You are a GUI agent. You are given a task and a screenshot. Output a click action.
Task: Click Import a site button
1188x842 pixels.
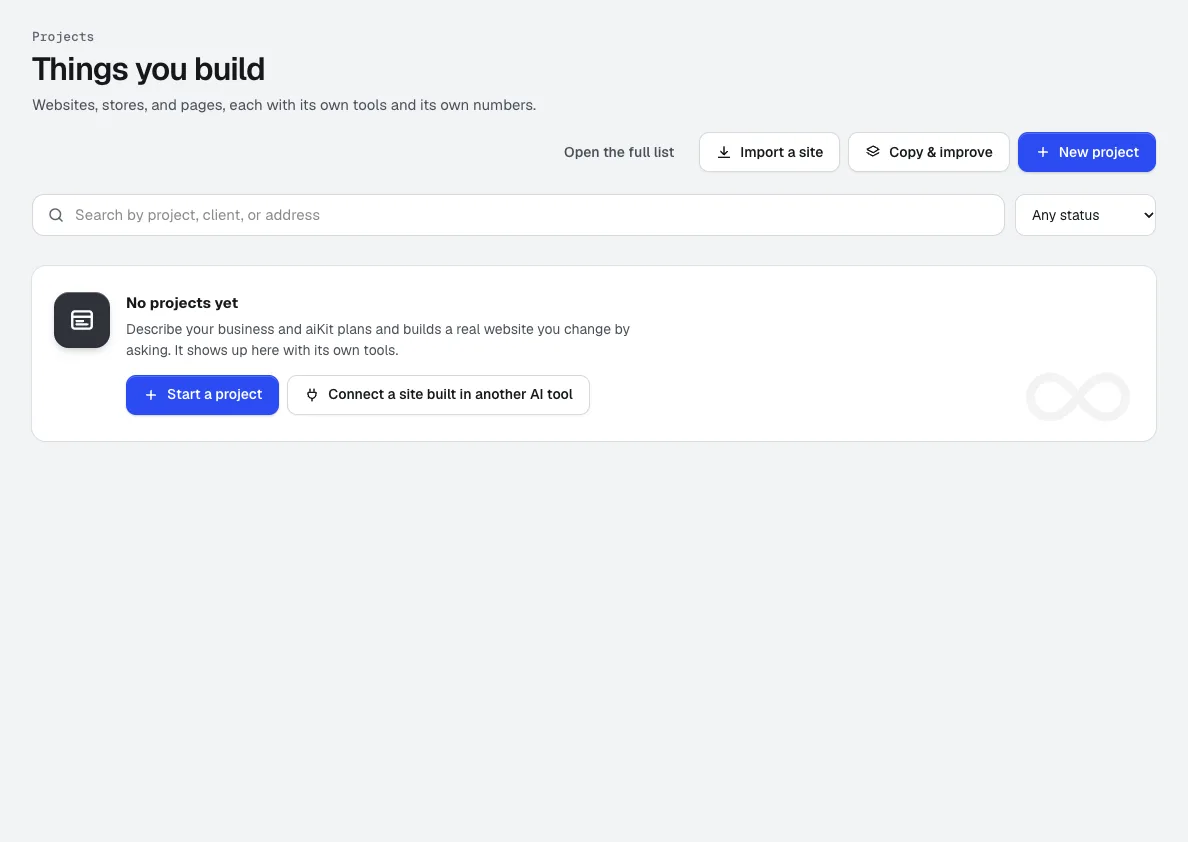pyautogui.click(x=769, y=152)
